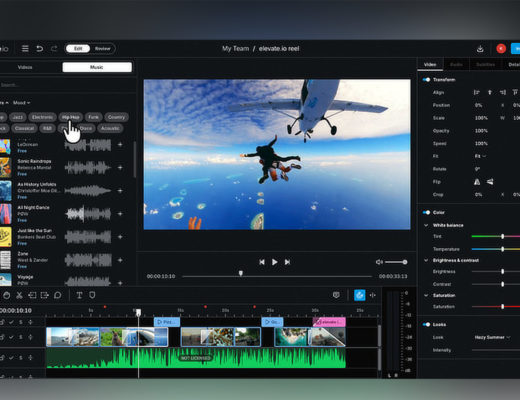Click the NOT LICENSED label on the audio track
Viewport: 520px width, 400px height.
[x=196, y=358]
